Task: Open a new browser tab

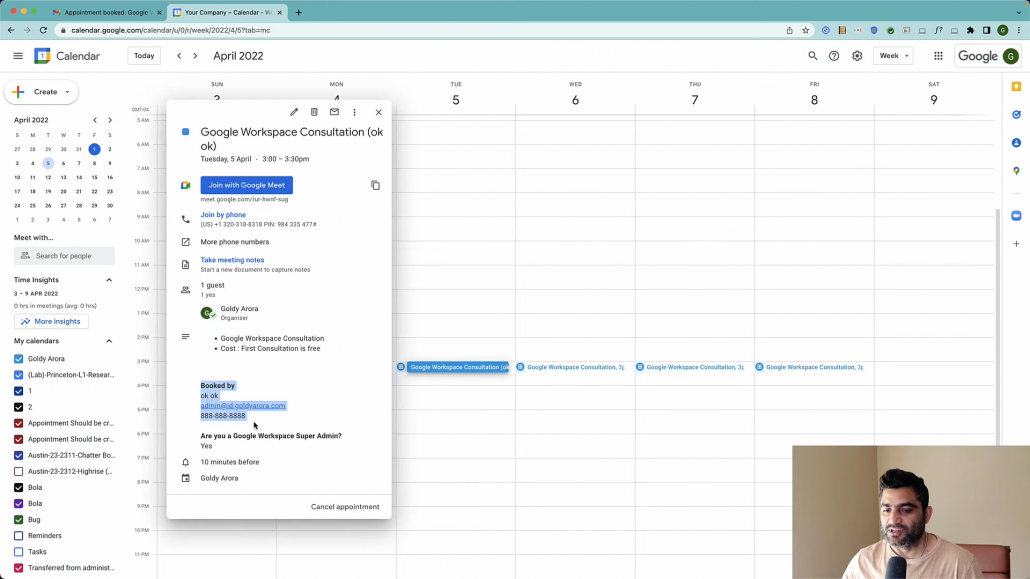Action: pos(298,12)
